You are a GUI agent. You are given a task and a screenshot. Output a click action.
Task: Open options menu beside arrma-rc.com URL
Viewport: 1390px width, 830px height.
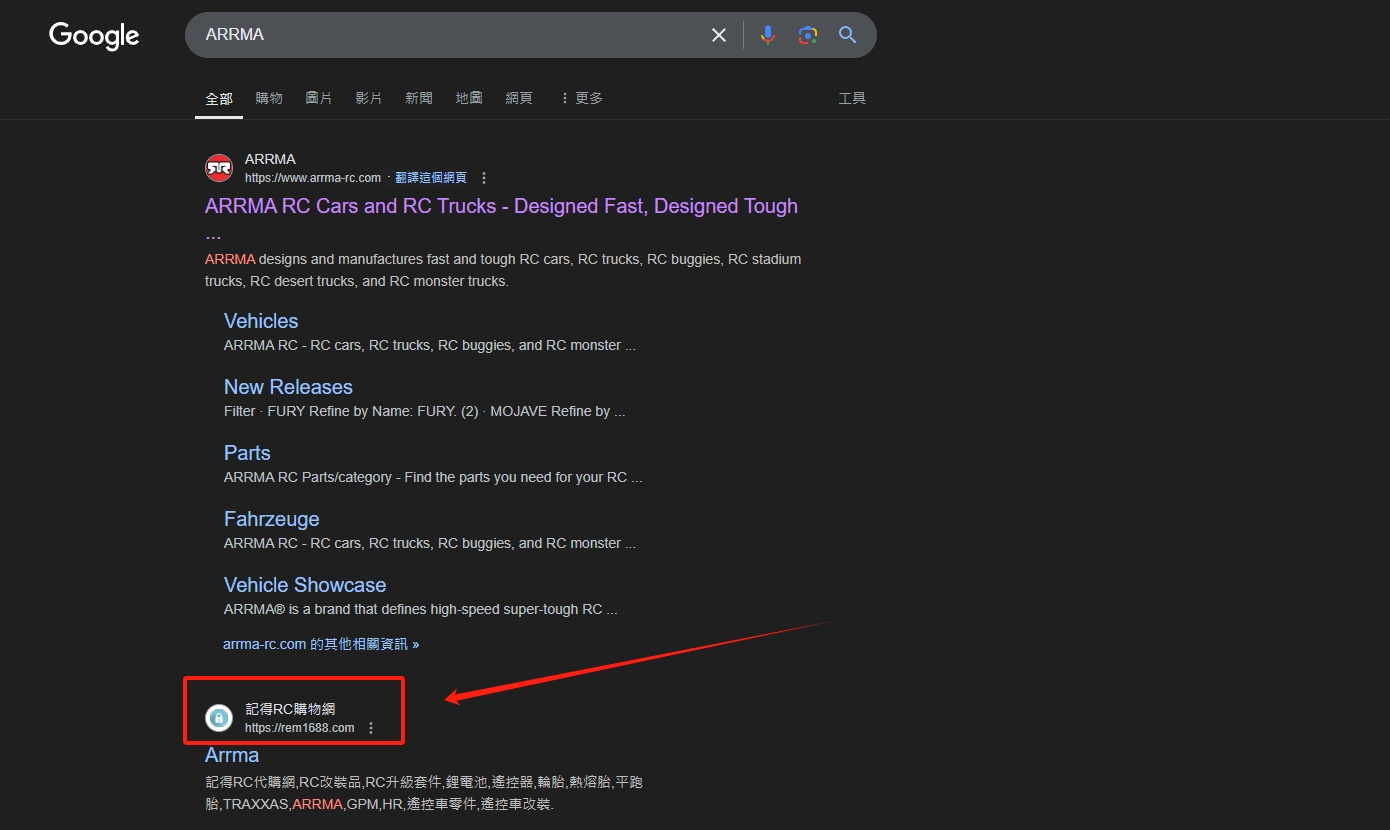[484, 178]
